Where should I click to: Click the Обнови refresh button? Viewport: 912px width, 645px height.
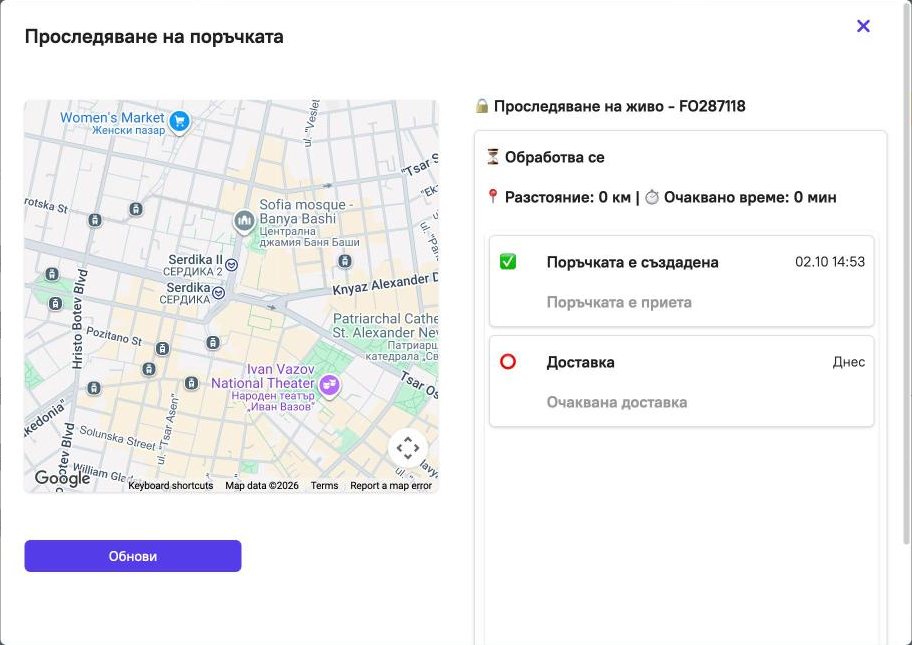pos(133,556)
